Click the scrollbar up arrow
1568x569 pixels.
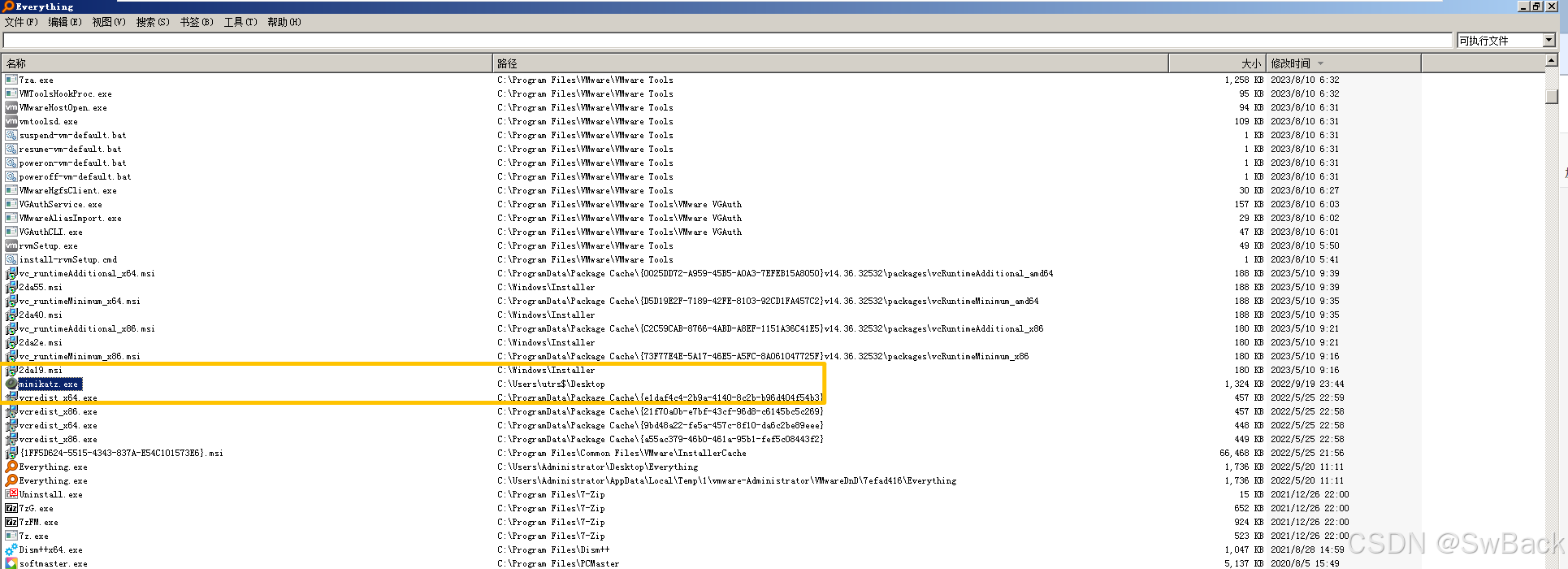point(1551,60)
